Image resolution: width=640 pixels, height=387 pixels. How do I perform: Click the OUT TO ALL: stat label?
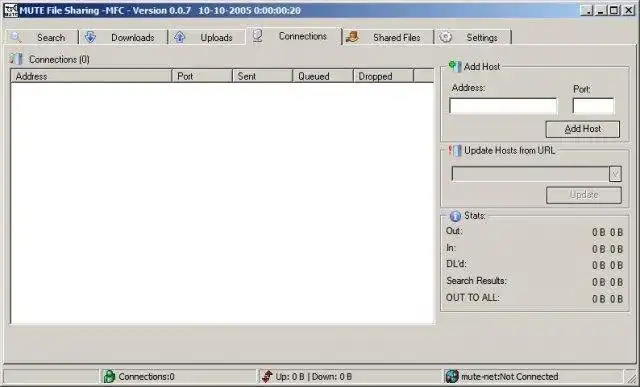(x=473, y=298)
